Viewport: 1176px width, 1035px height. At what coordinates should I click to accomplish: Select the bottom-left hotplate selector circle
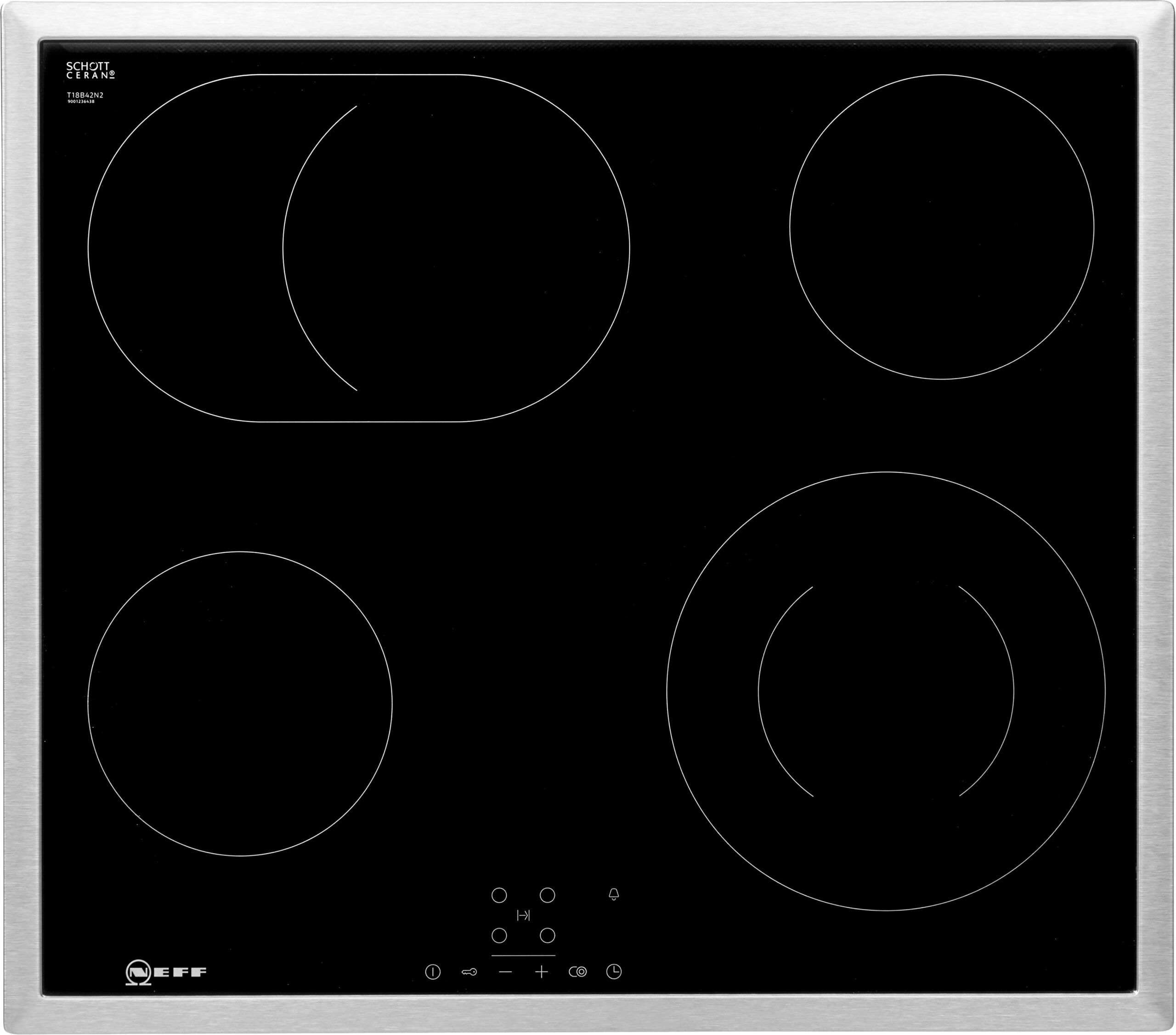[499, 935]
